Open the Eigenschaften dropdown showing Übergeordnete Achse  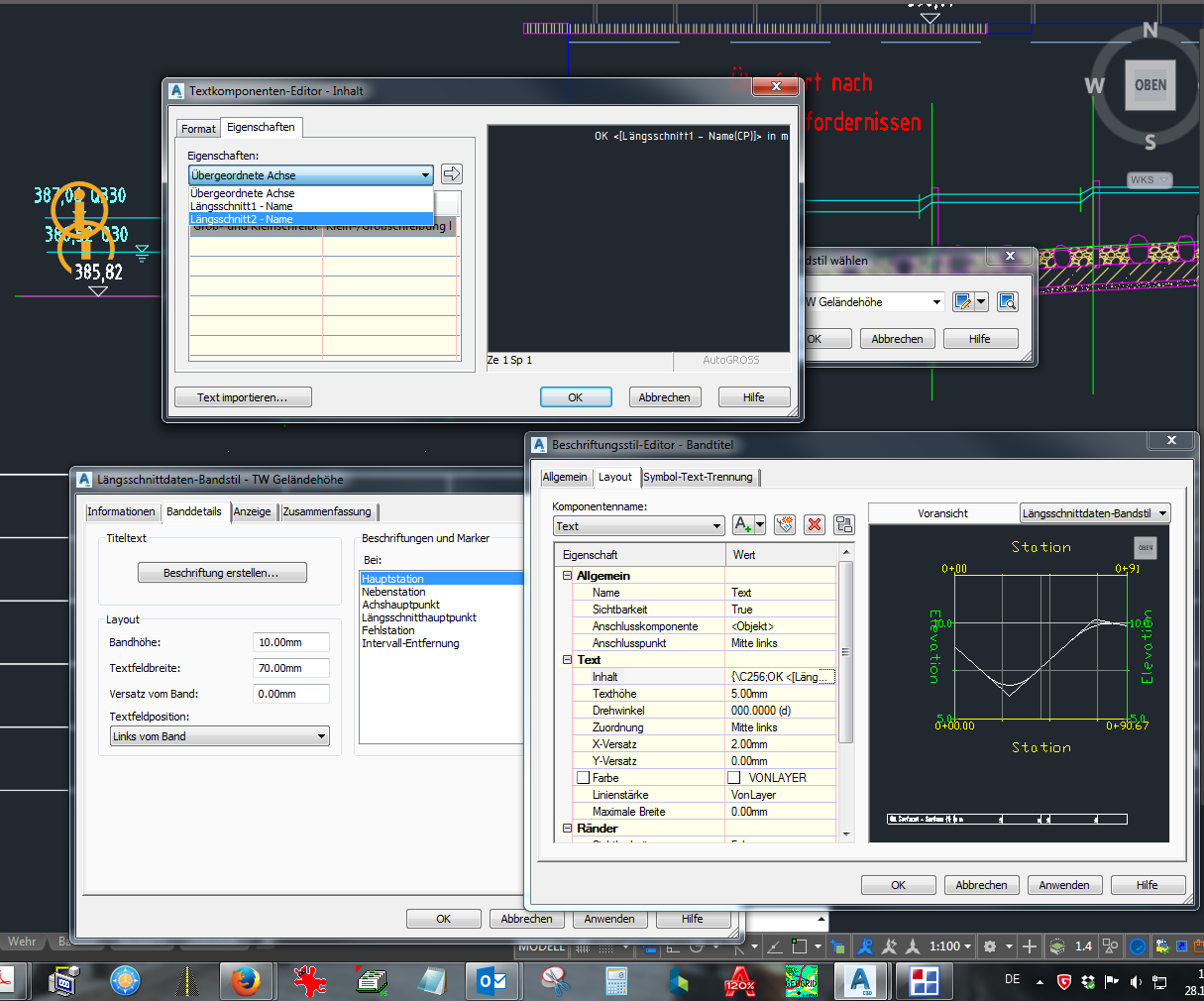point(311,175)
